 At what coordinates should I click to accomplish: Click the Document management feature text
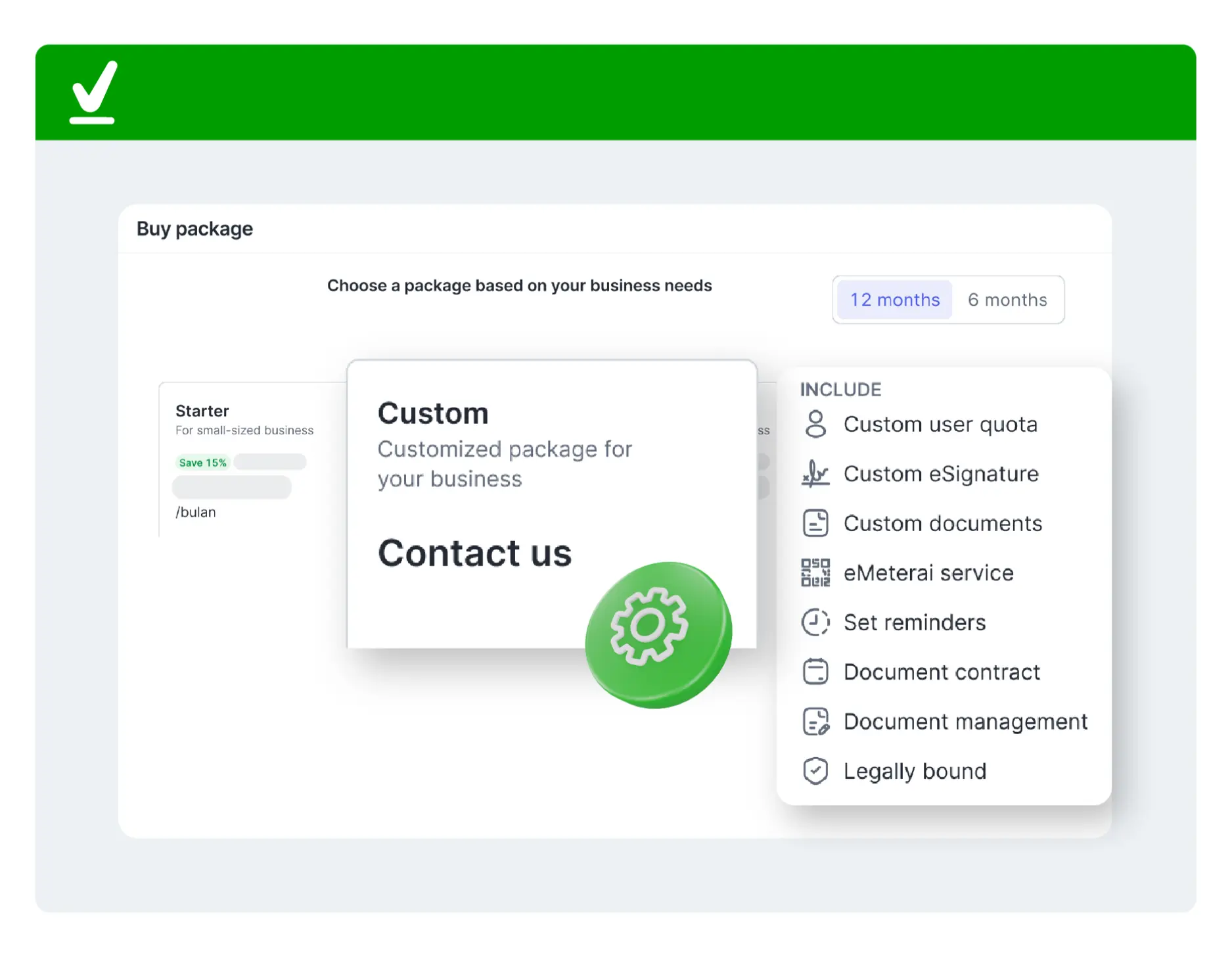[x=965, y=722]
